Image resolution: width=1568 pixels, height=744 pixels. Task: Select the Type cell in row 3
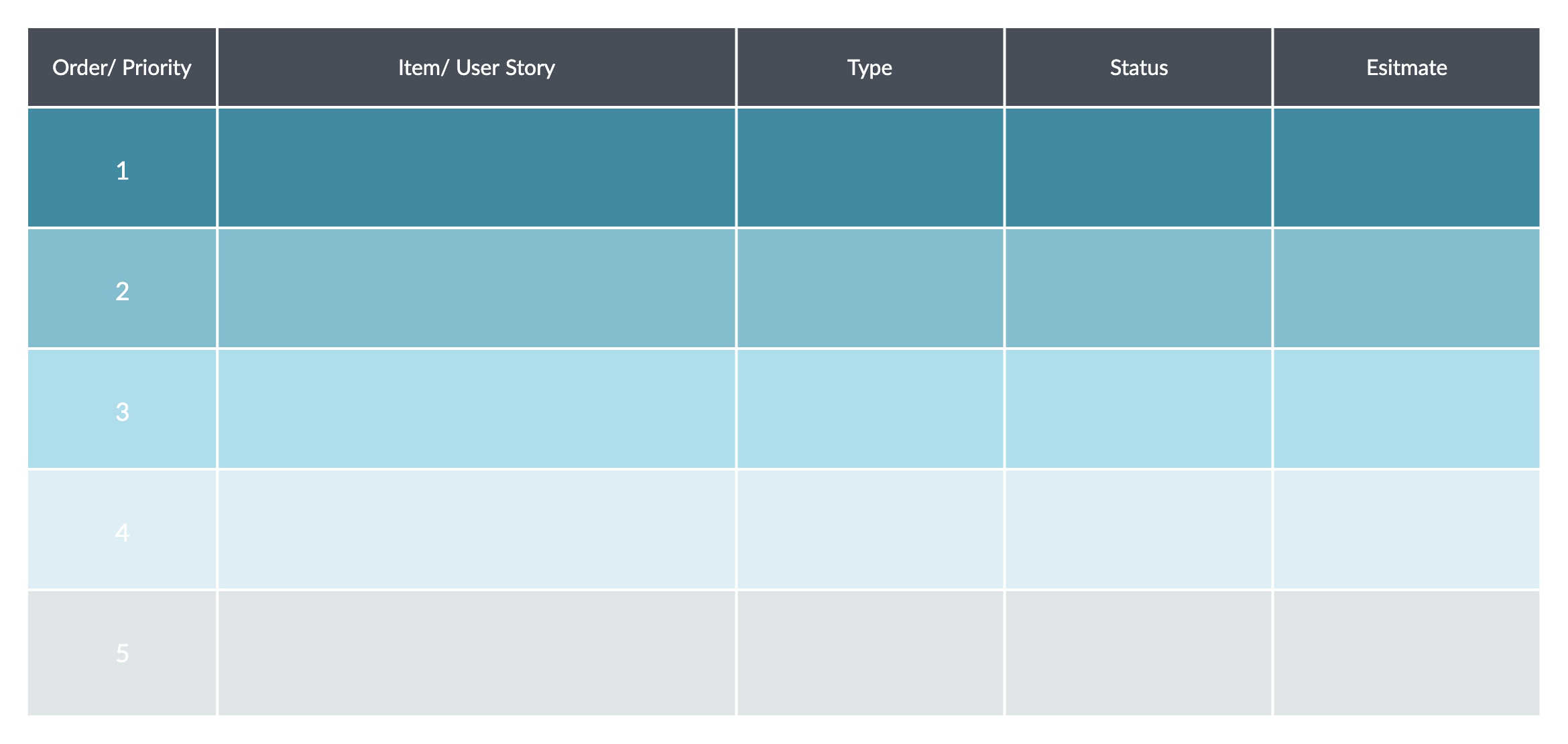(x=869, y=410)
